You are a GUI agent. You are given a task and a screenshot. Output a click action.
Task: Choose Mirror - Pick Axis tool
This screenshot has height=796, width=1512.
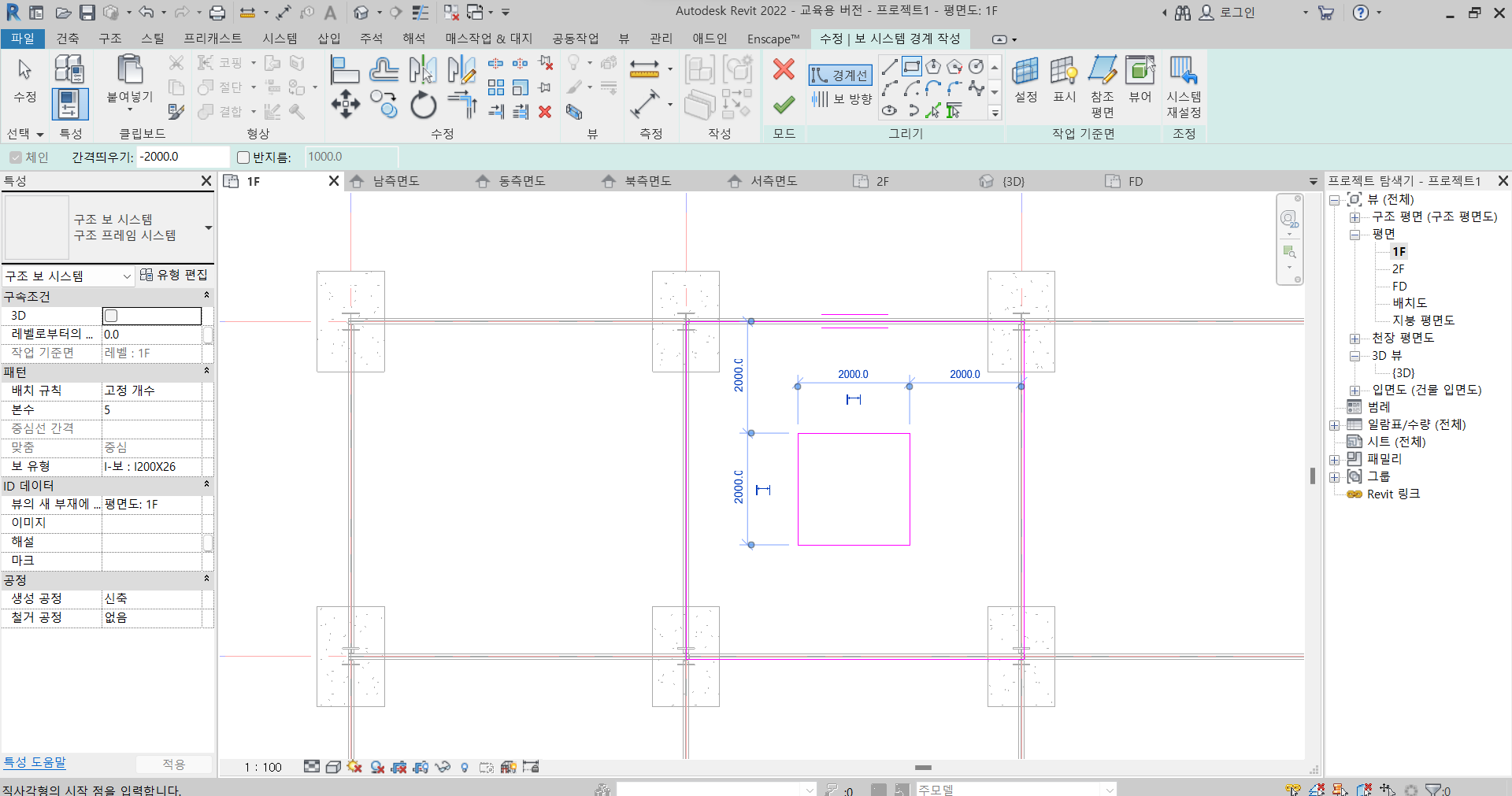[423, 70]
